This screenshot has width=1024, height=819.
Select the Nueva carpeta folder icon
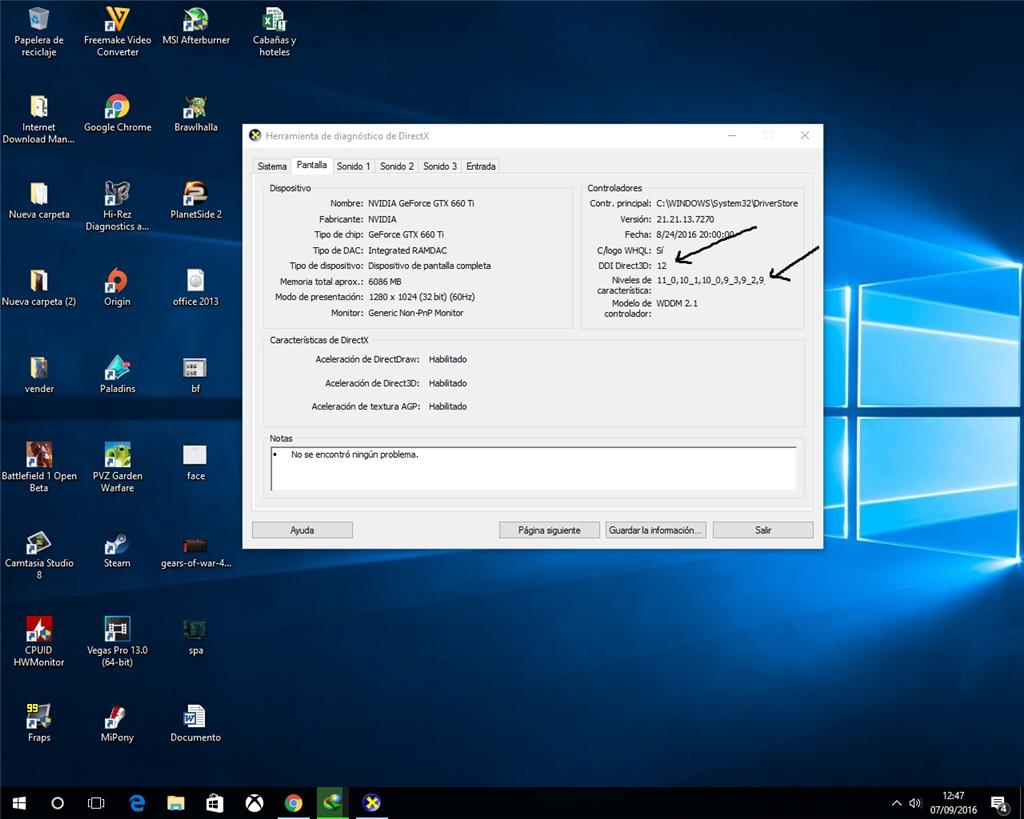tap(39, 201)
